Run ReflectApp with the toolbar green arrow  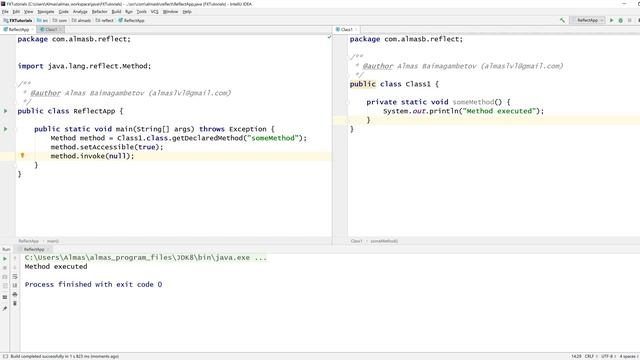611,20
